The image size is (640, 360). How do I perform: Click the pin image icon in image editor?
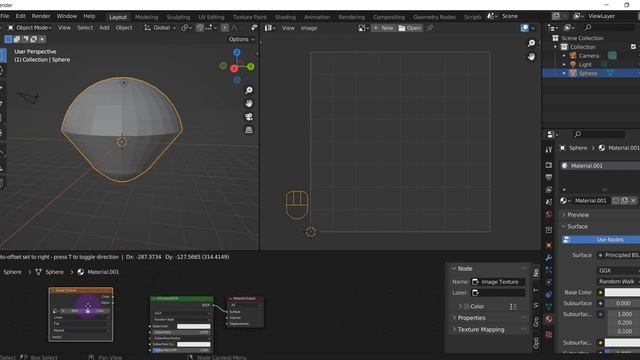coord(429,28)
